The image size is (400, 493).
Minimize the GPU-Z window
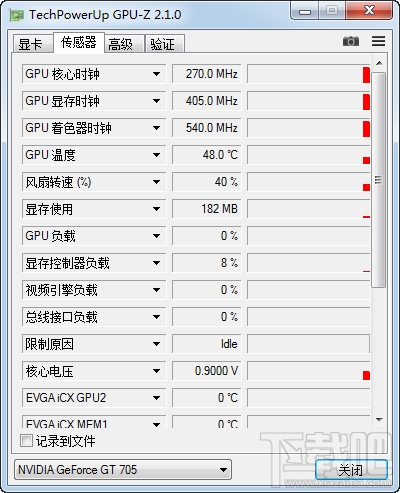pos(305,11)
